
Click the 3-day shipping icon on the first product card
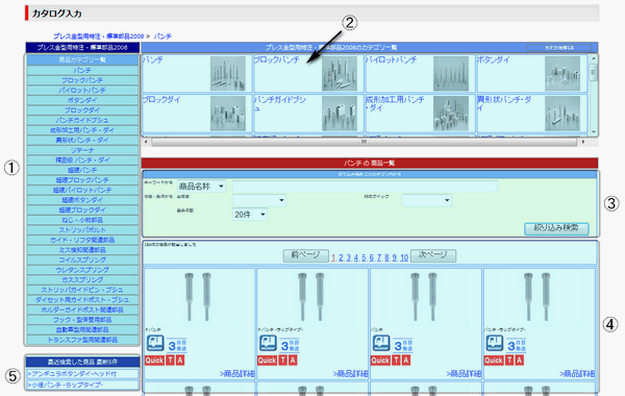pyautogui.click(x=177, y=345)
